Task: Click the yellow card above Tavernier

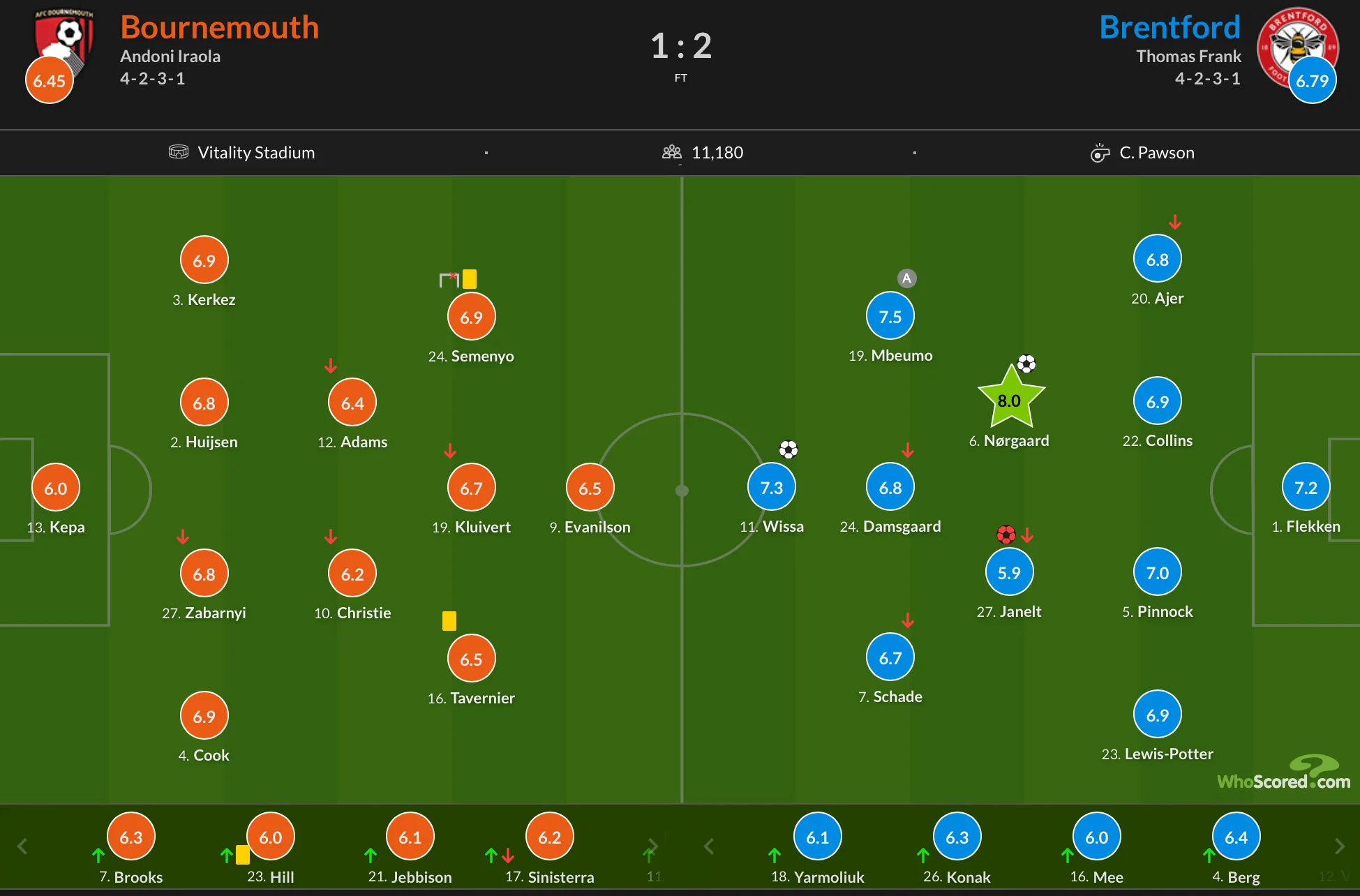Action: [x=449, y=620]
